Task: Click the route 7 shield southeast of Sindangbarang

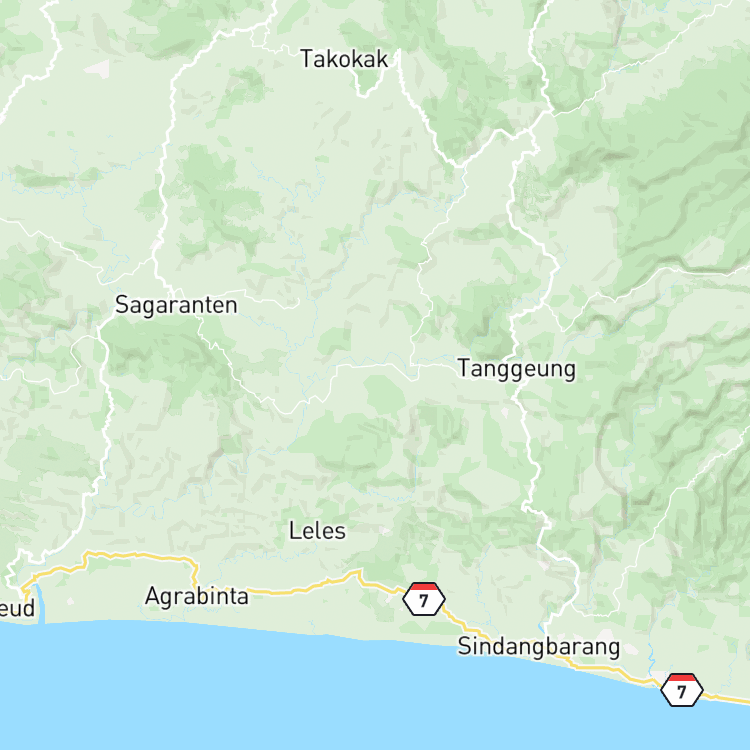Action: [x=682, y=690]
